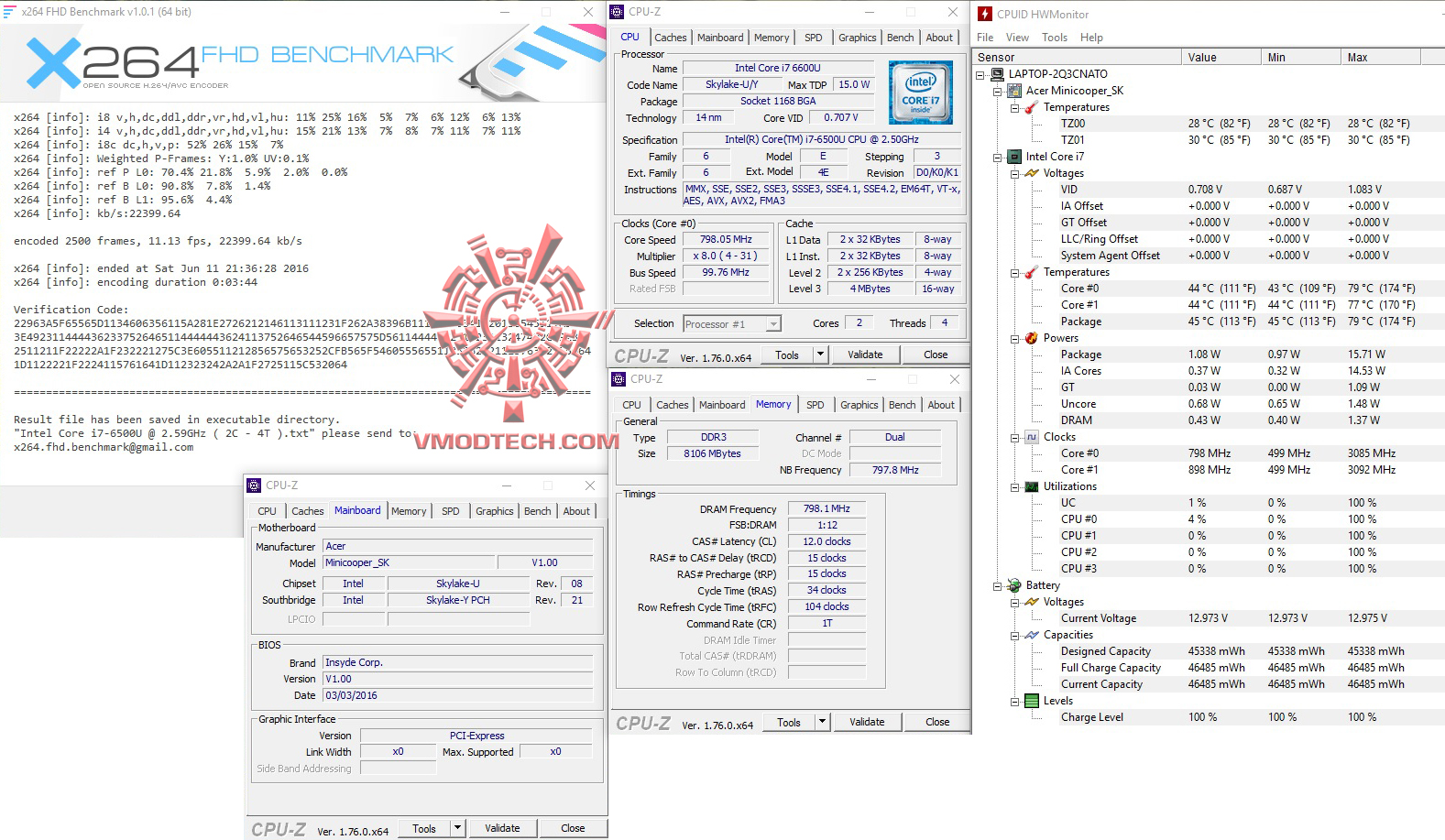Open the File menu in HWMonitor
Image resolution: width=1445 pixels, height=840 pixels.
[x=985, y=38]
